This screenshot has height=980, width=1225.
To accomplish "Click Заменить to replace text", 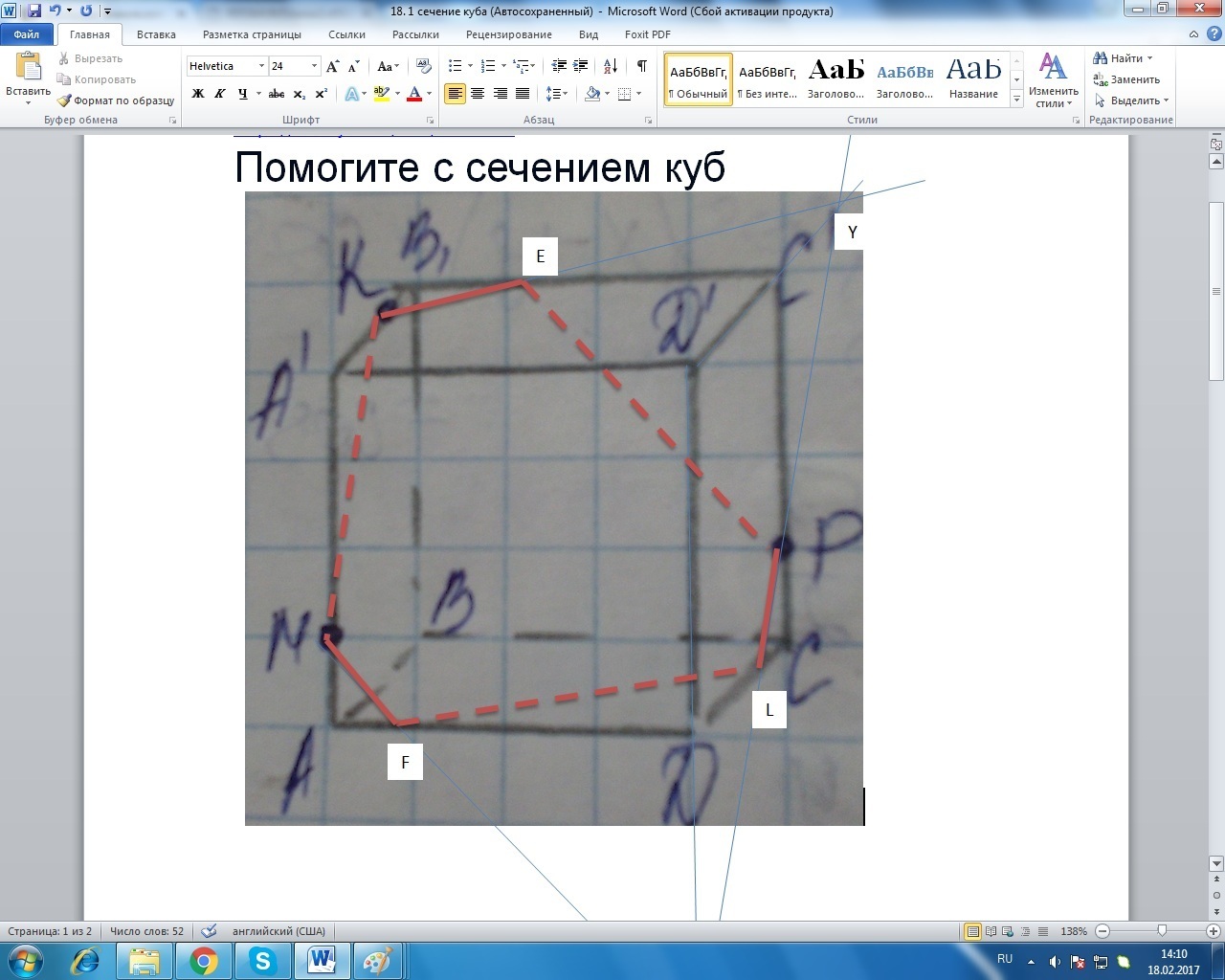I will [1127, 79].
